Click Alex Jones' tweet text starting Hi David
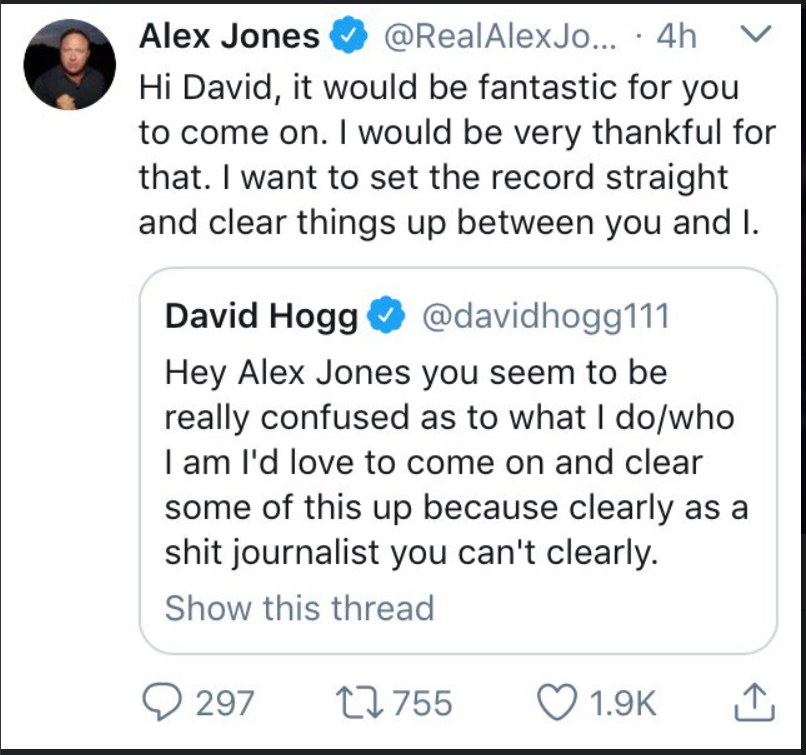 pyautogui.click(x=457, y=155)
